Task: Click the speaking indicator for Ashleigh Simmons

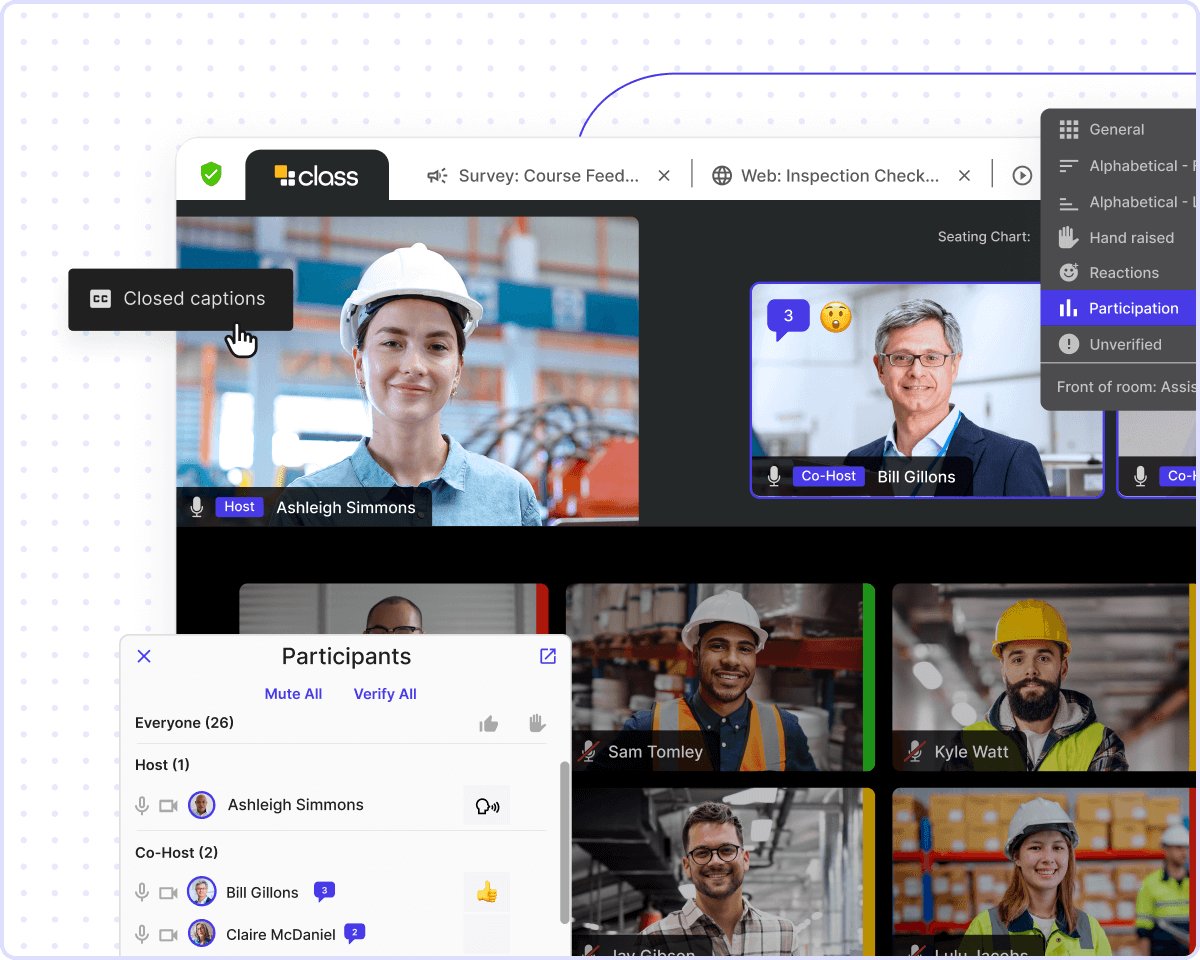Action: (x=487, y=806)
